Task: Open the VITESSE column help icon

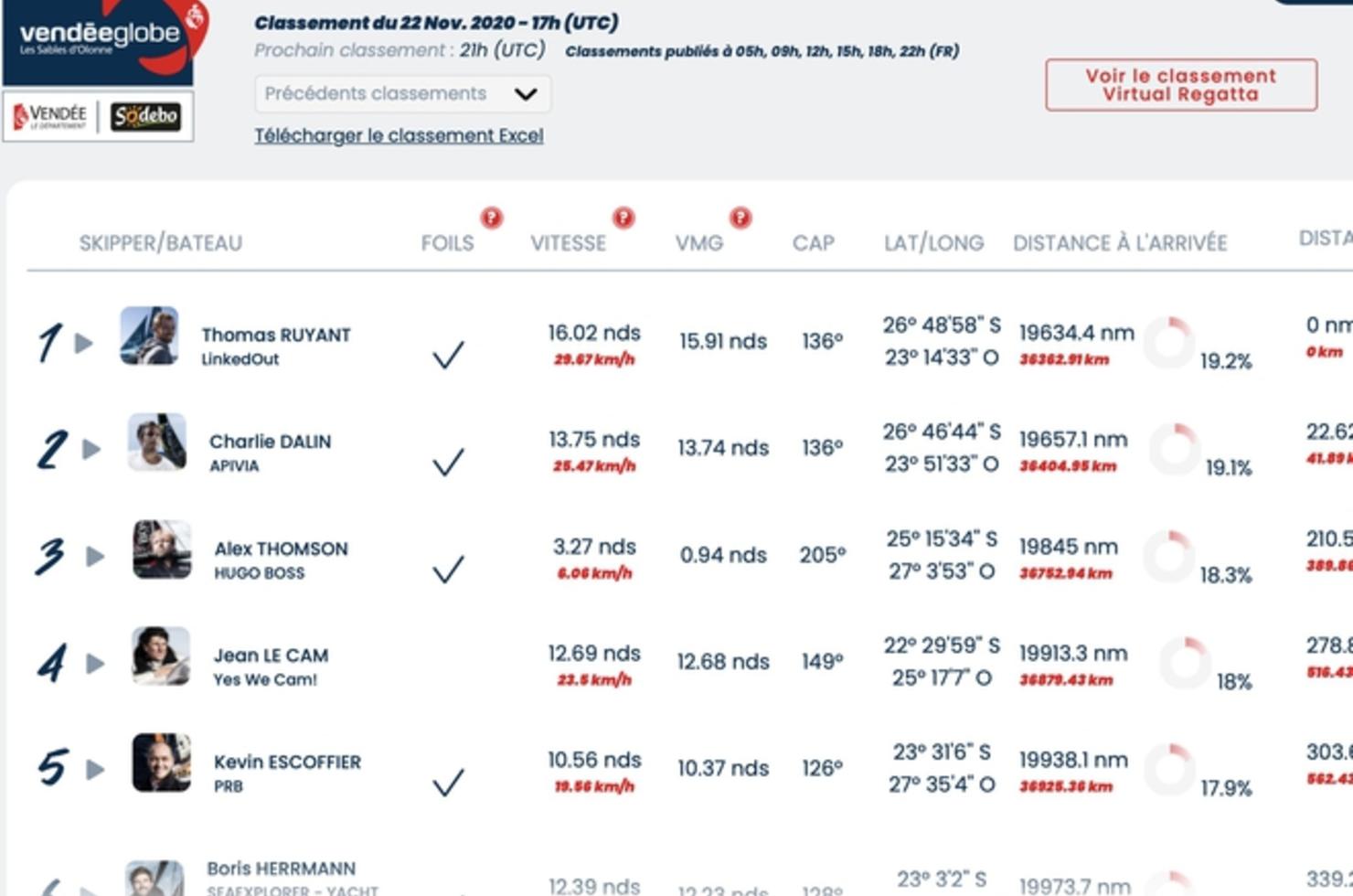Action: click(623, 218)
